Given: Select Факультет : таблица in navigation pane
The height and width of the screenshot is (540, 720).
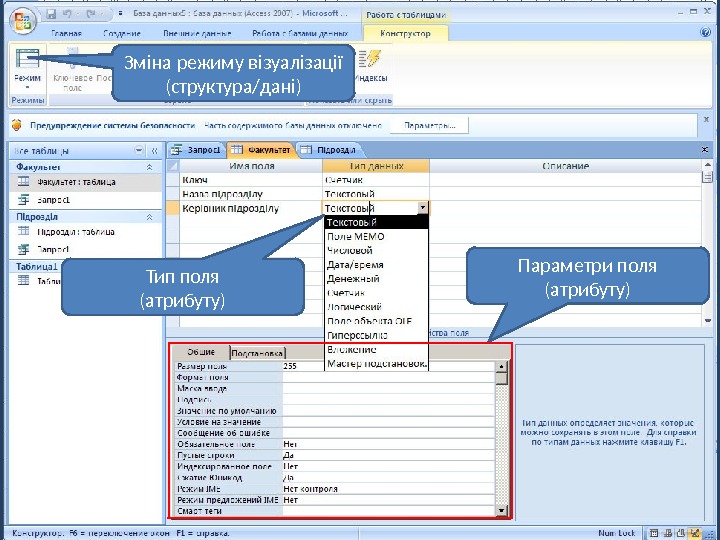Looking at the screenshot, I should pos(85,182).
